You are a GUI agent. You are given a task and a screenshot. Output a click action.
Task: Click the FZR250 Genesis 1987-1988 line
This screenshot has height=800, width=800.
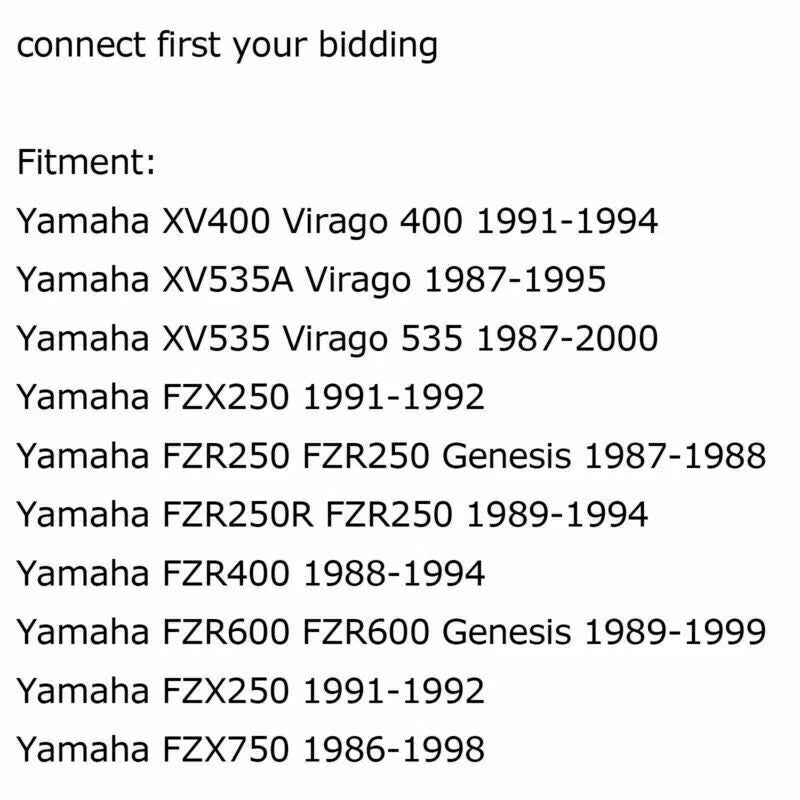point(391,456)
